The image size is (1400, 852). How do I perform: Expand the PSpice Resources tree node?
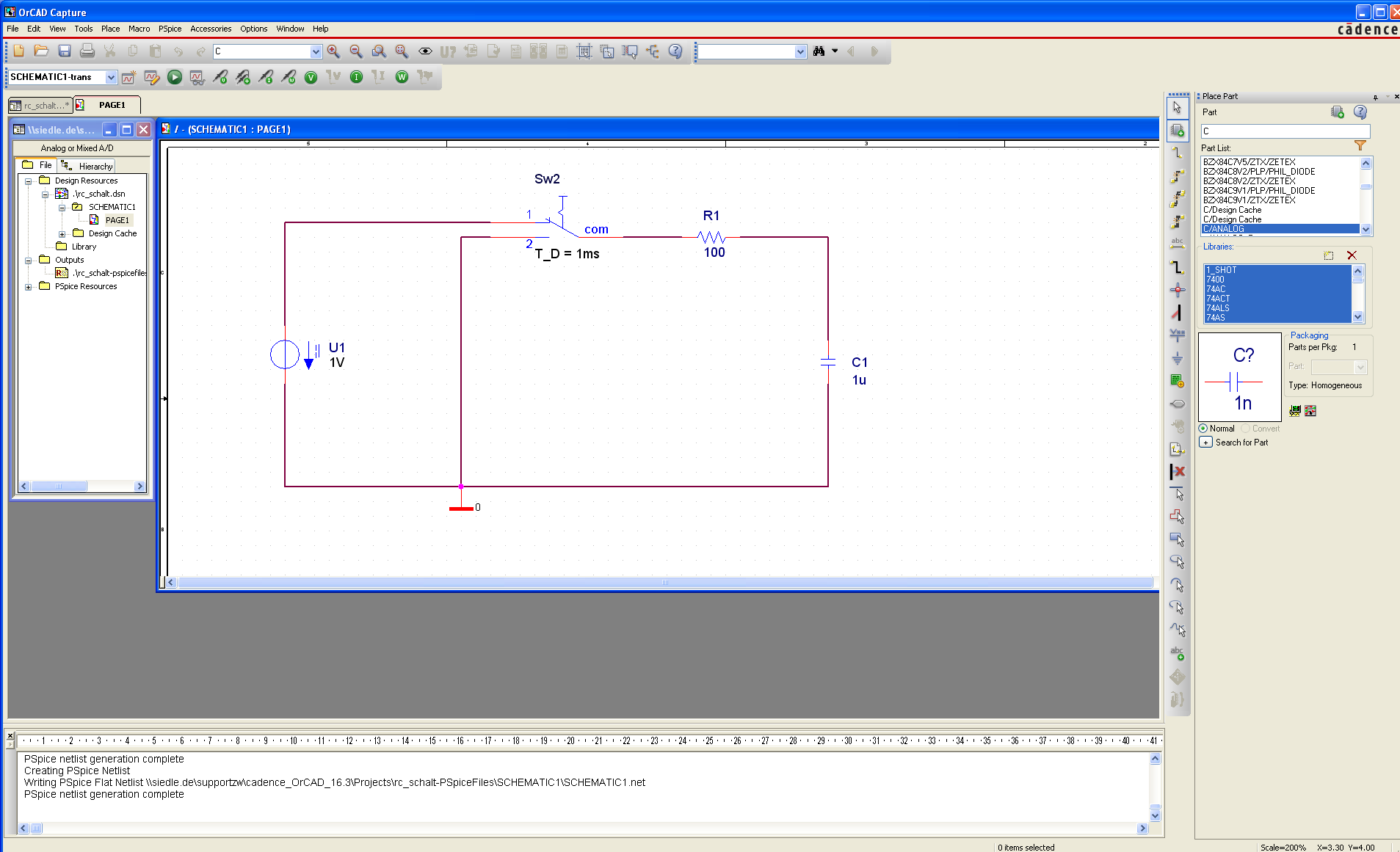pyautogui.click(x=29, y=287)
